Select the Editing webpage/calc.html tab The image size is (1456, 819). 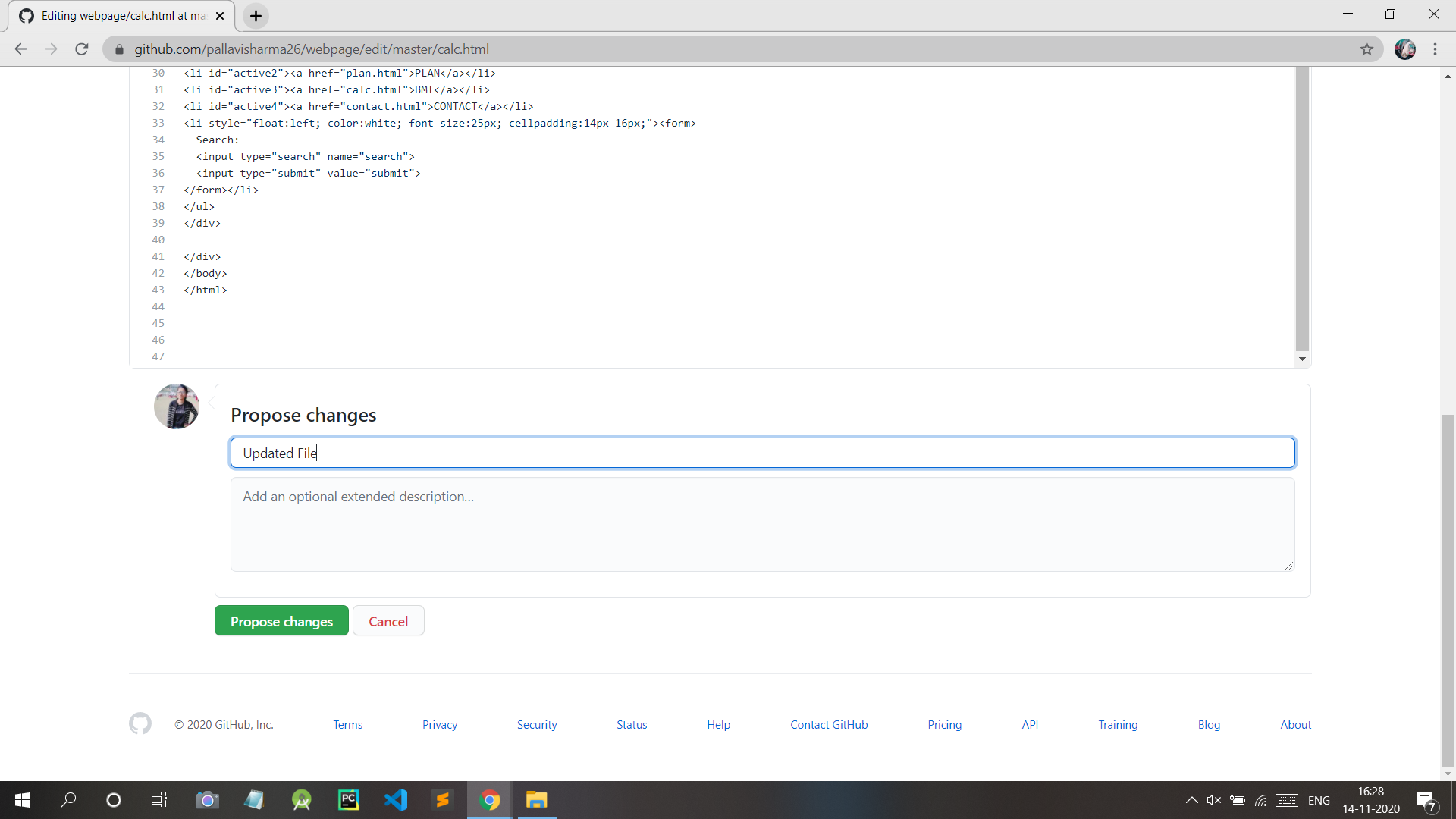121,16
